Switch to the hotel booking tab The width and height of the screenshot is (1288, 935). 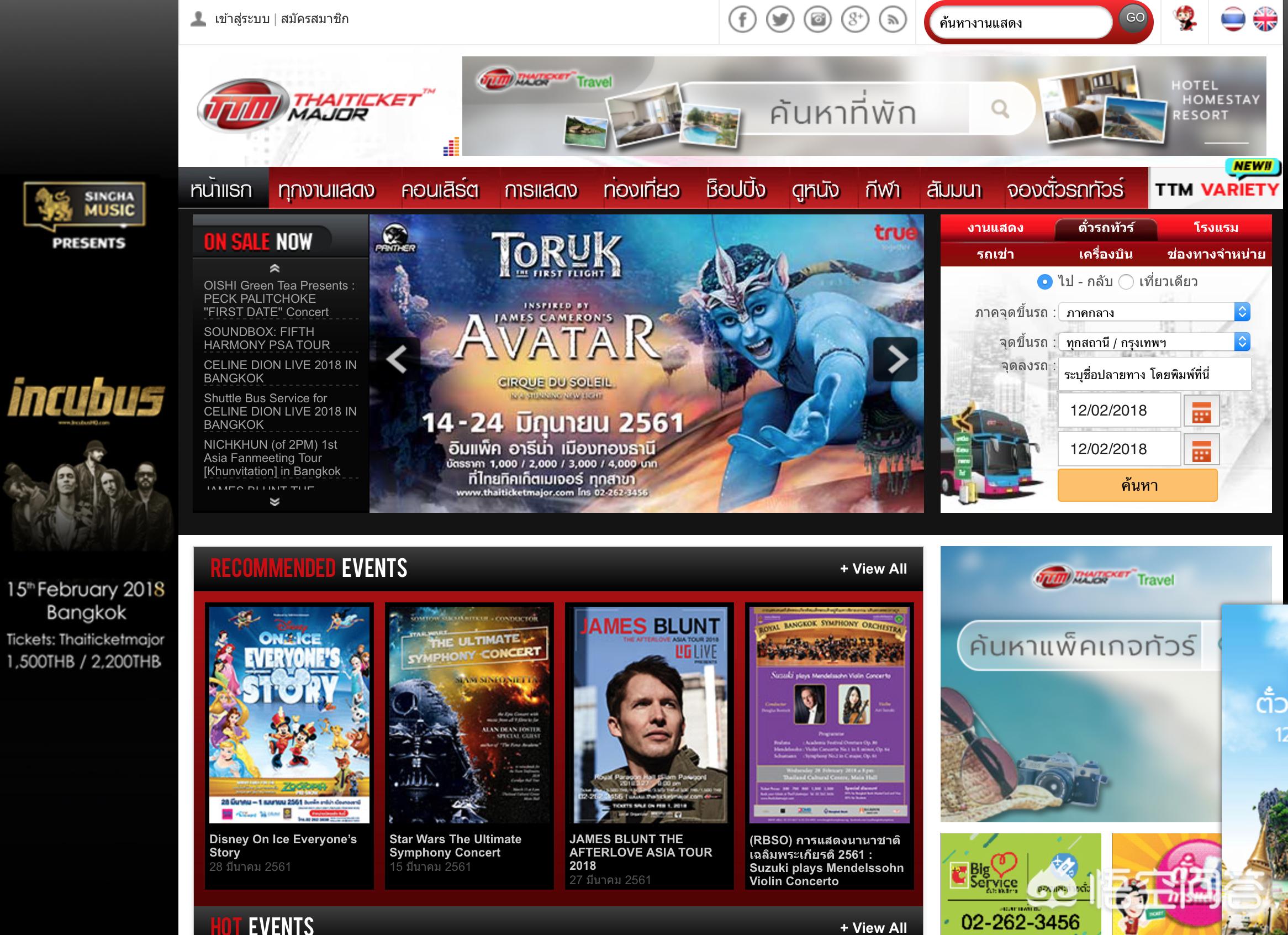1216,228
